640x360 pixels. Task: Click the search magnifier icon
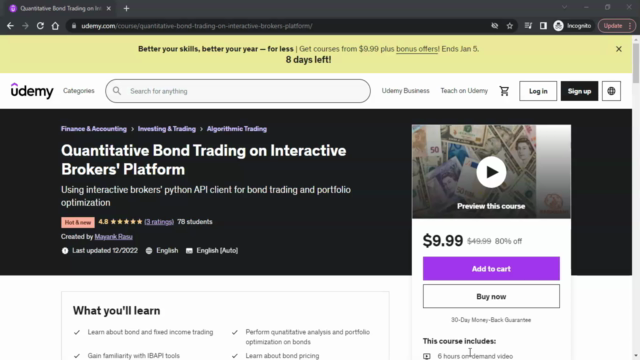117,91
